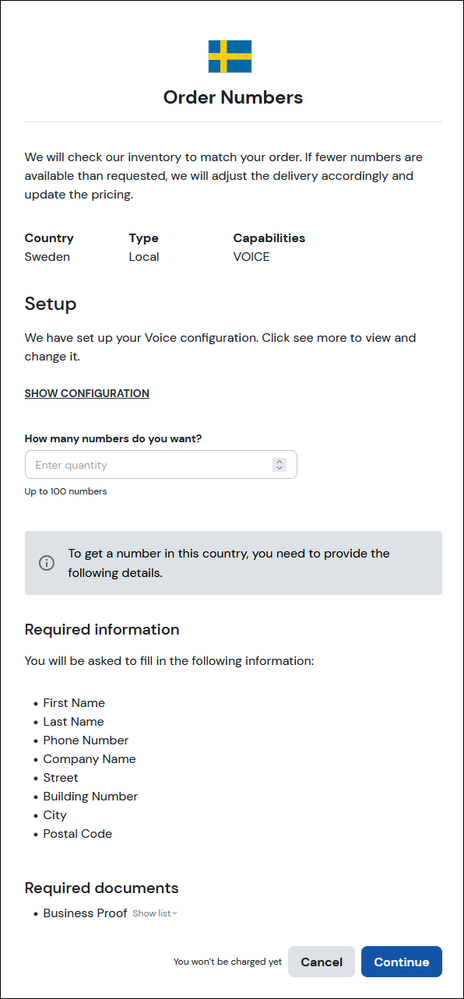
Task: Click the small chevron beside Show list
Action: pyautogui.click(x=175, y=913)
